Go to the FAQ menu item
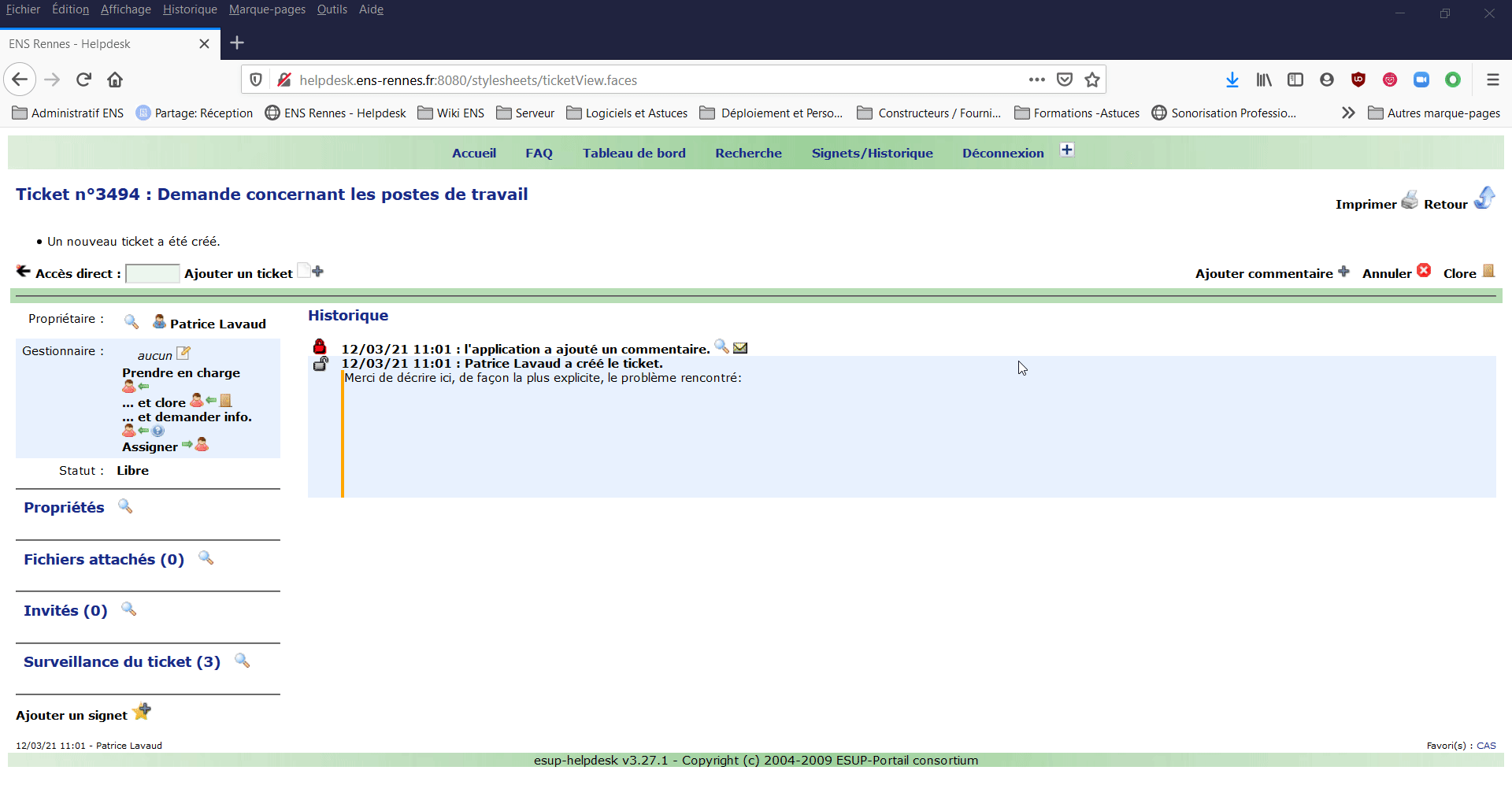This screenshot has width=1512, height=811. [539, 154]
